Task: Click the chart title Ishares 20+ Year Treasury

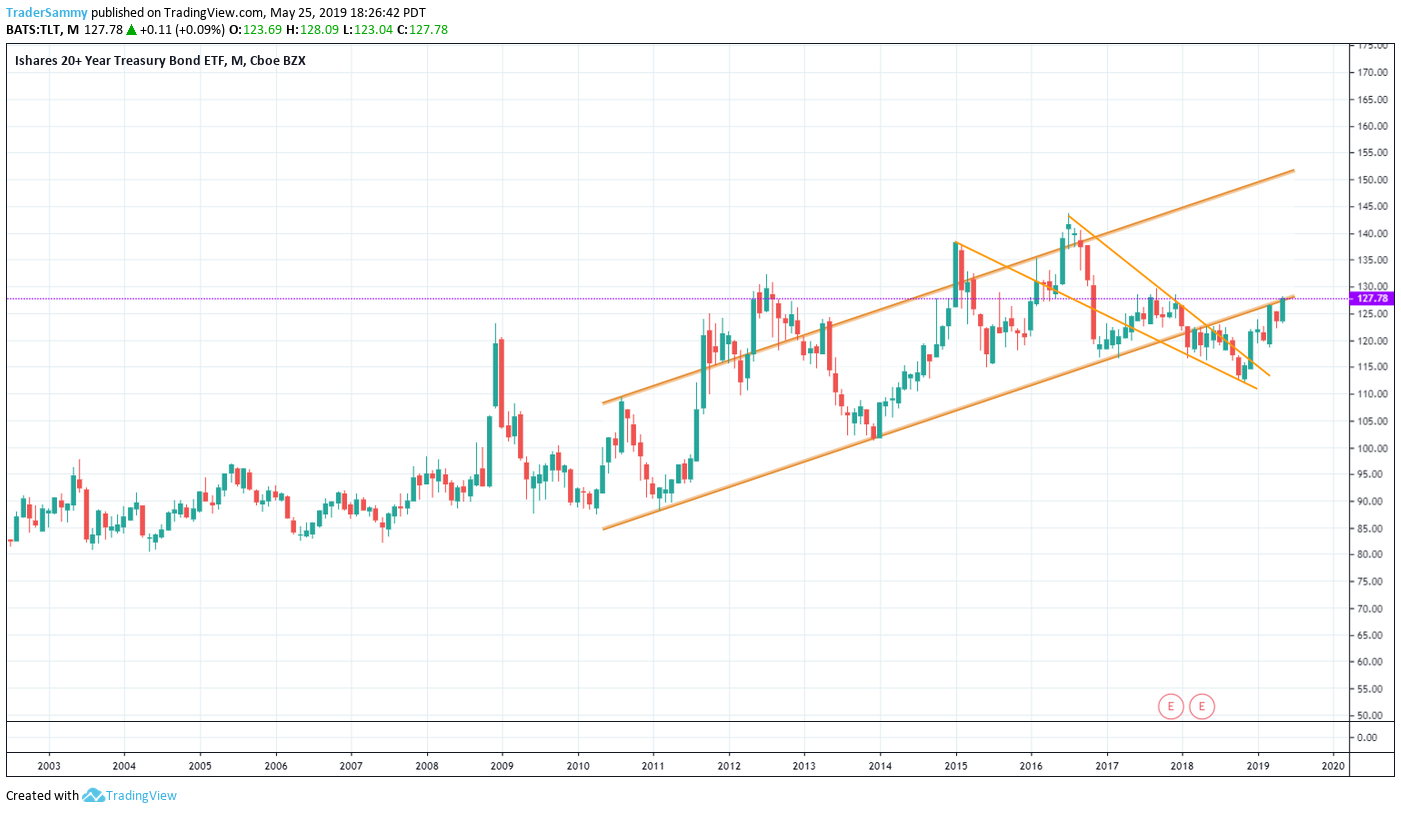Action: [x=160, y=61]
